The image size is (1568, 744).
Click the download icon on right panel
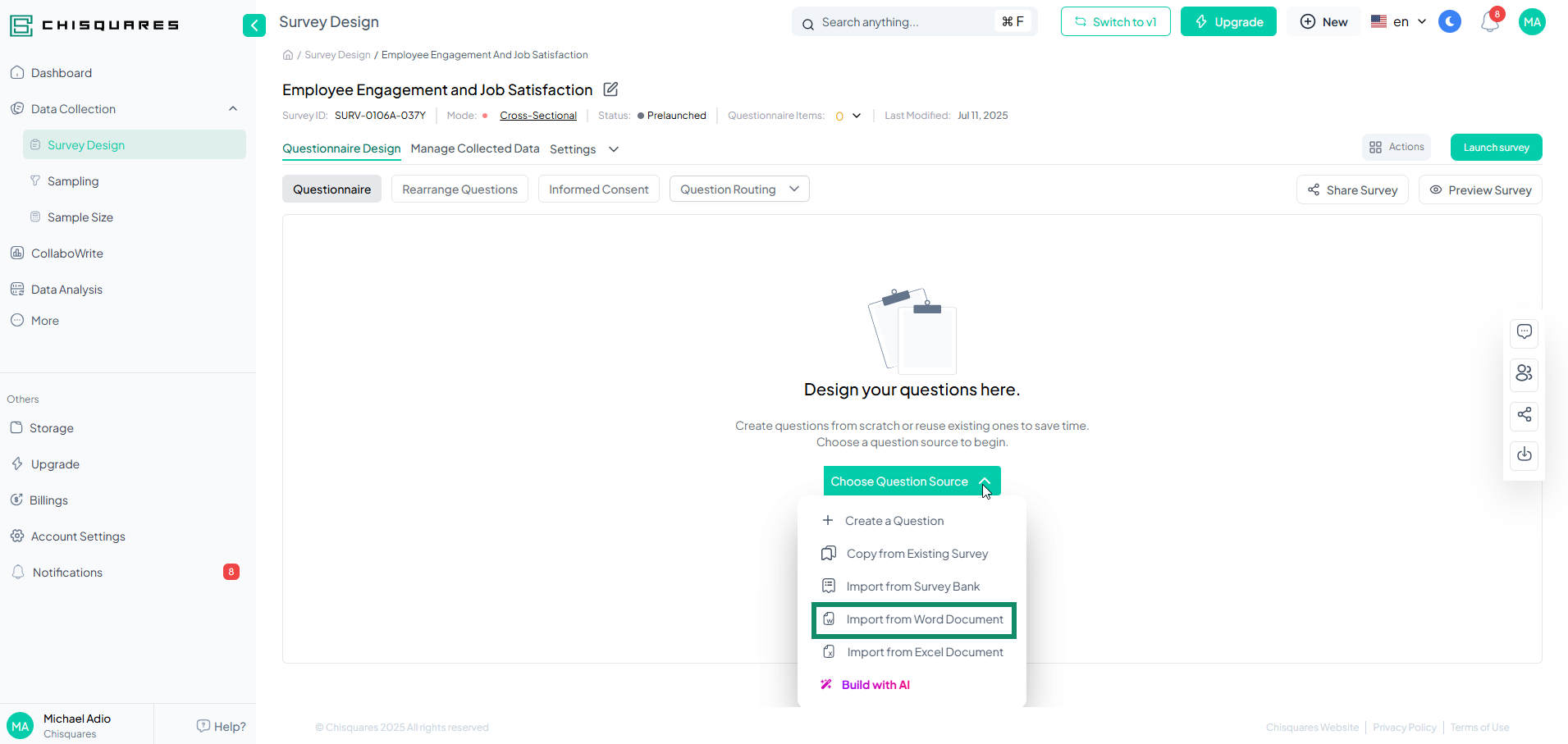point(1524,454)
